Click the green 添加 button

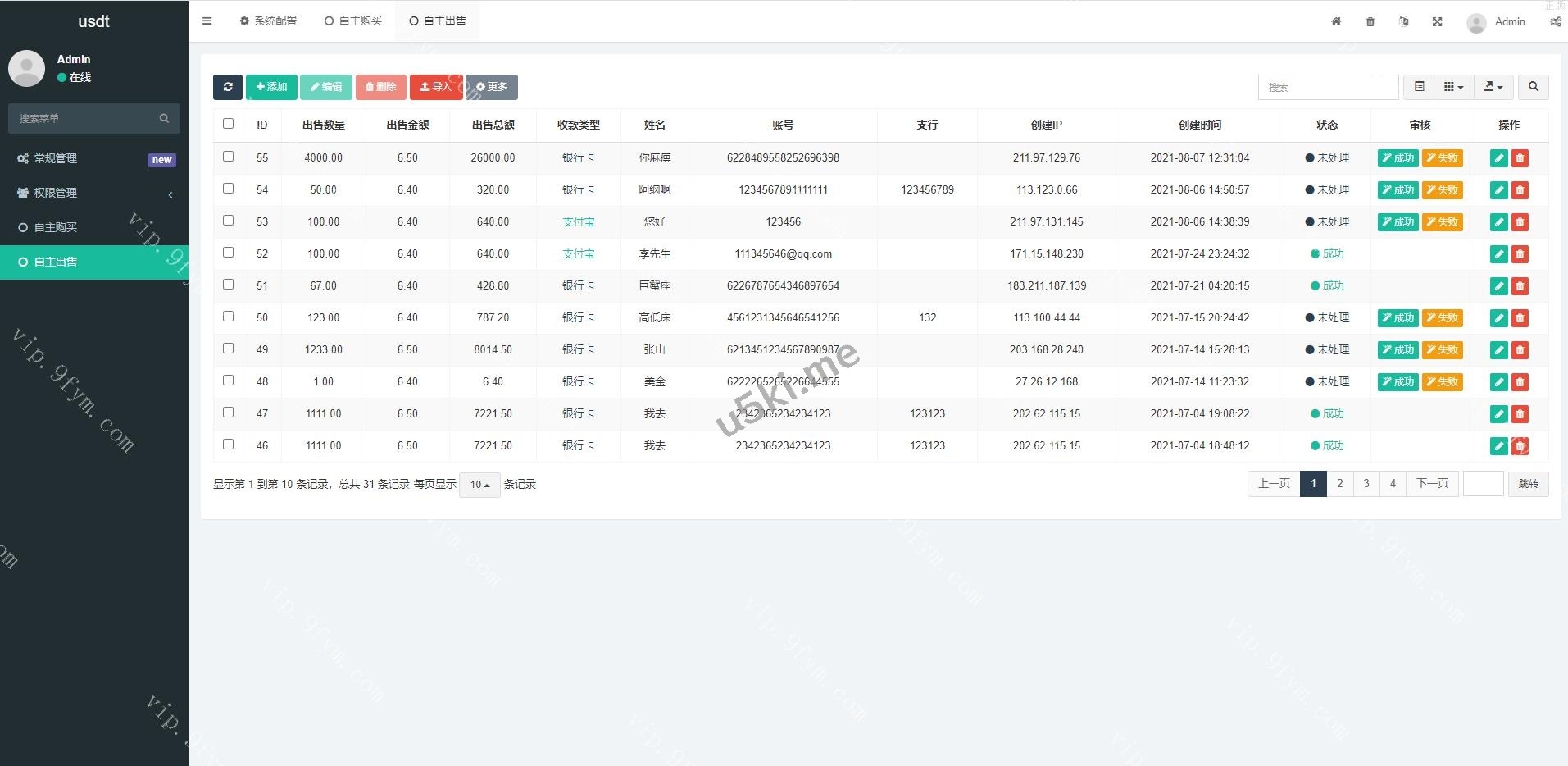pyautogui.click(x=271, y=87)
